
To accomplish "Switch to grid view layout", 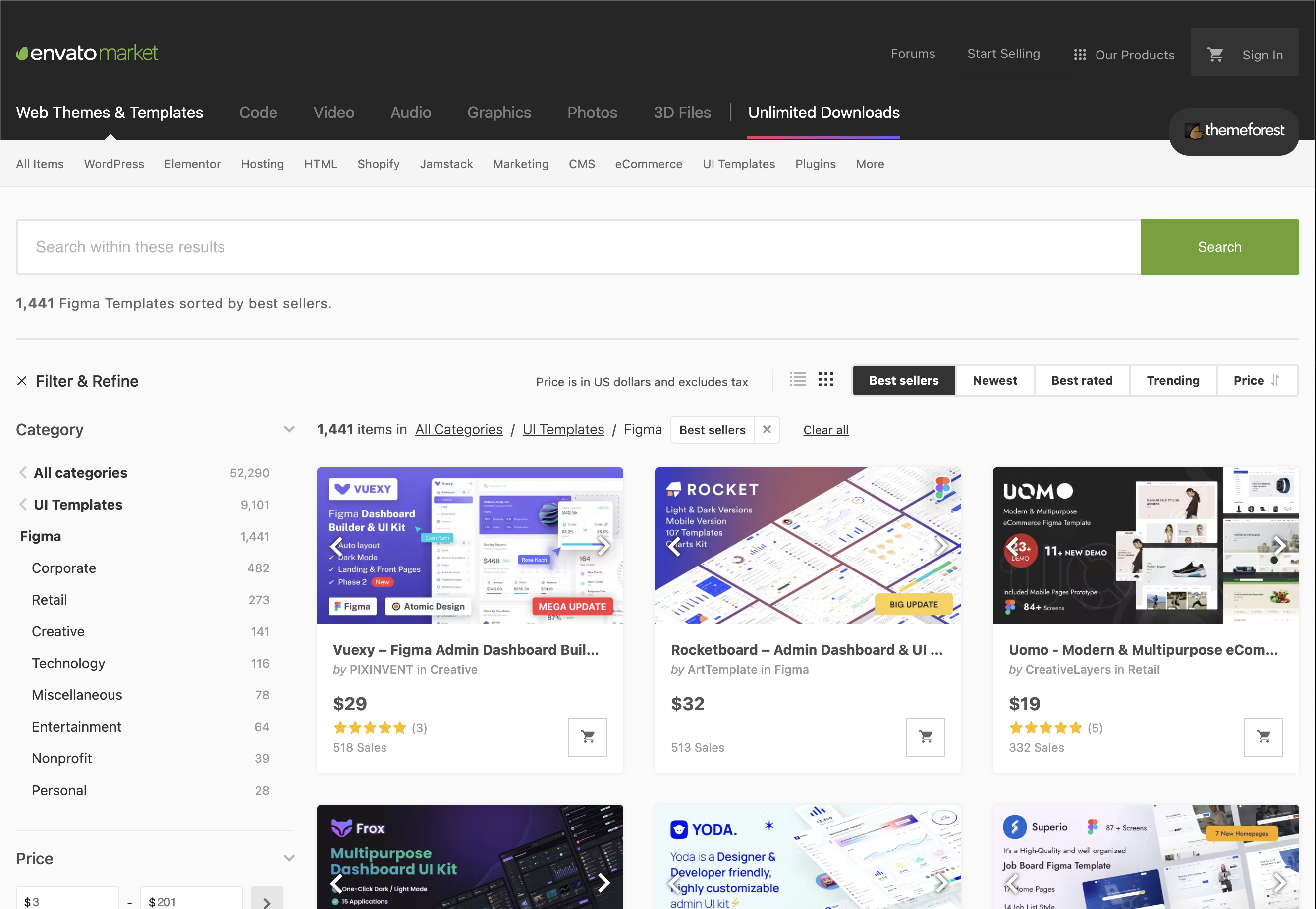I will (x=826, y=379).
